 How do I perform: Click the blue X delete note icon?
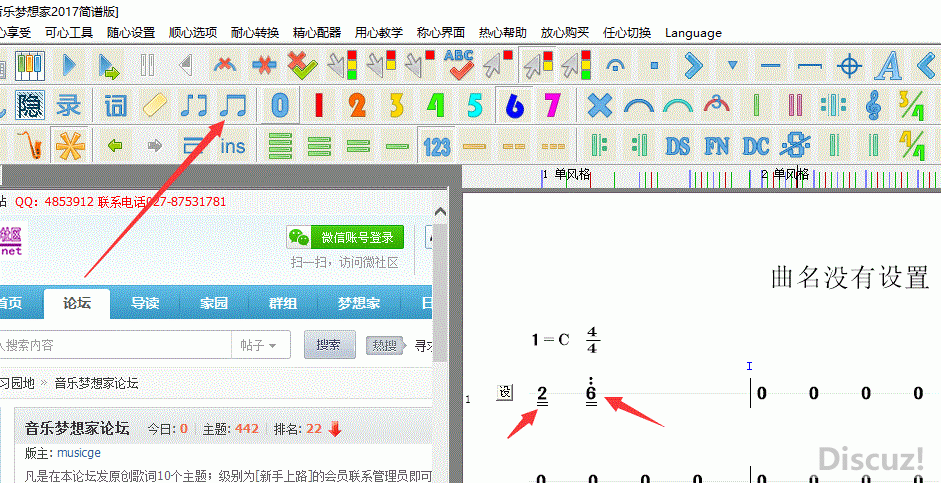tap(600, 106)
